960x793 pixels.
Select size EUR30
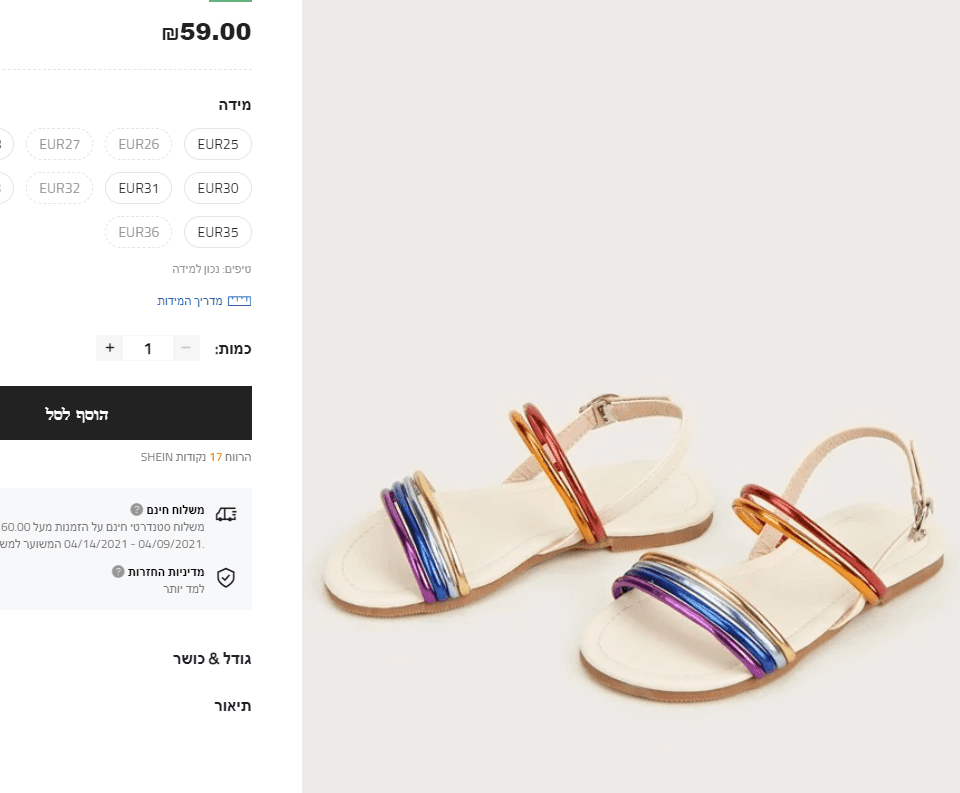point(218,188)
